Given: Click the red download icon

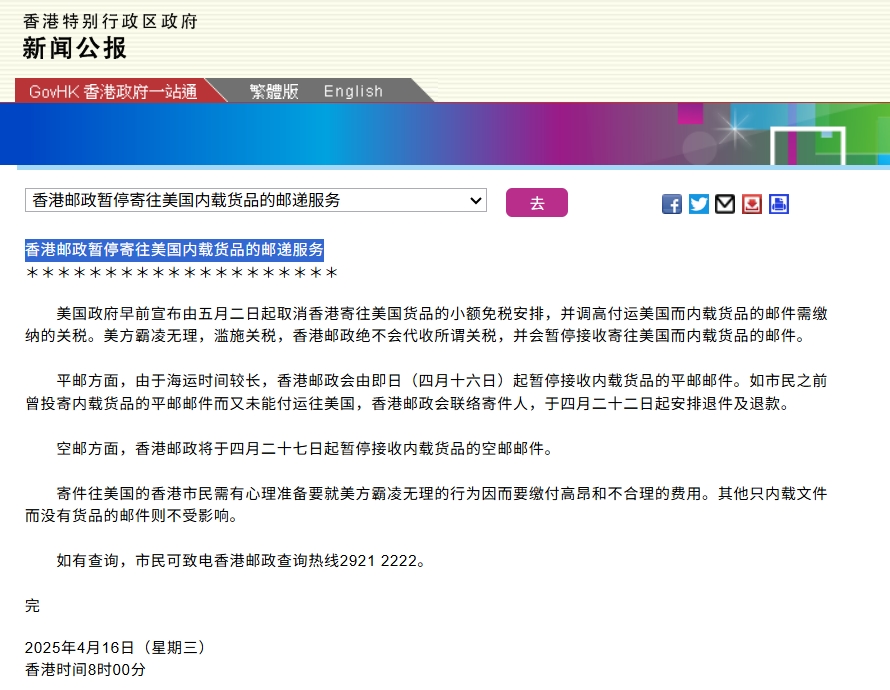Looking at the screenshot, I should coord(752,204).
